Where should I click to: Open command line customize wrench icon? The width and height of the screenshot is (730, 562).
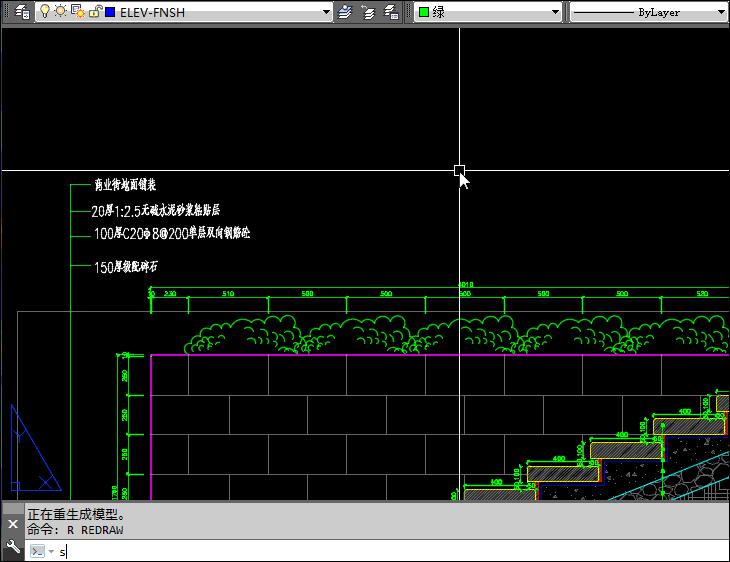pyautogui.click(x=12, y=547)
